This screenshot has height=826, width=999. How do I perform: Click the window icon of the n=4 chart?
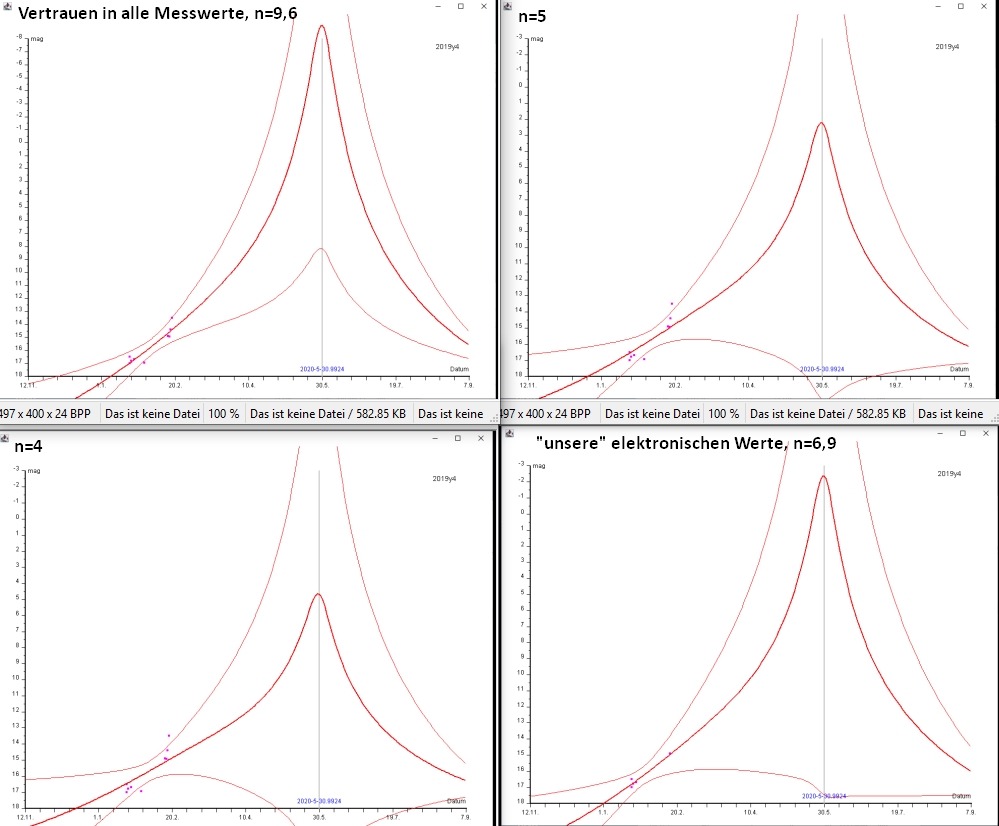6,438
